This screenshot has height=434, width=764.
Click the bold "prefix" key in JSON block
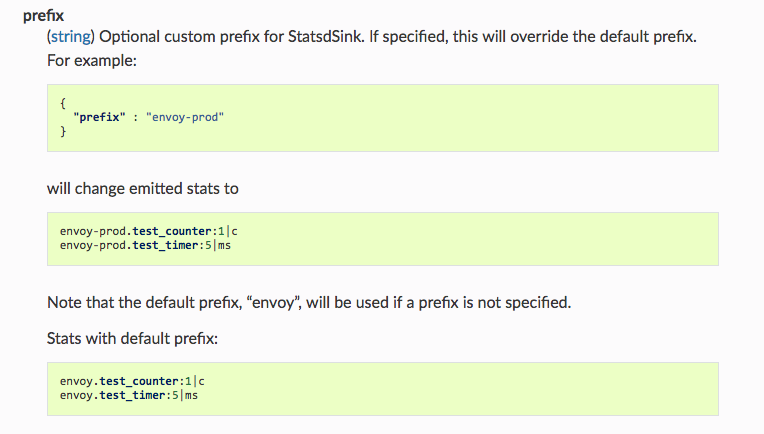[x=101, y=117]
